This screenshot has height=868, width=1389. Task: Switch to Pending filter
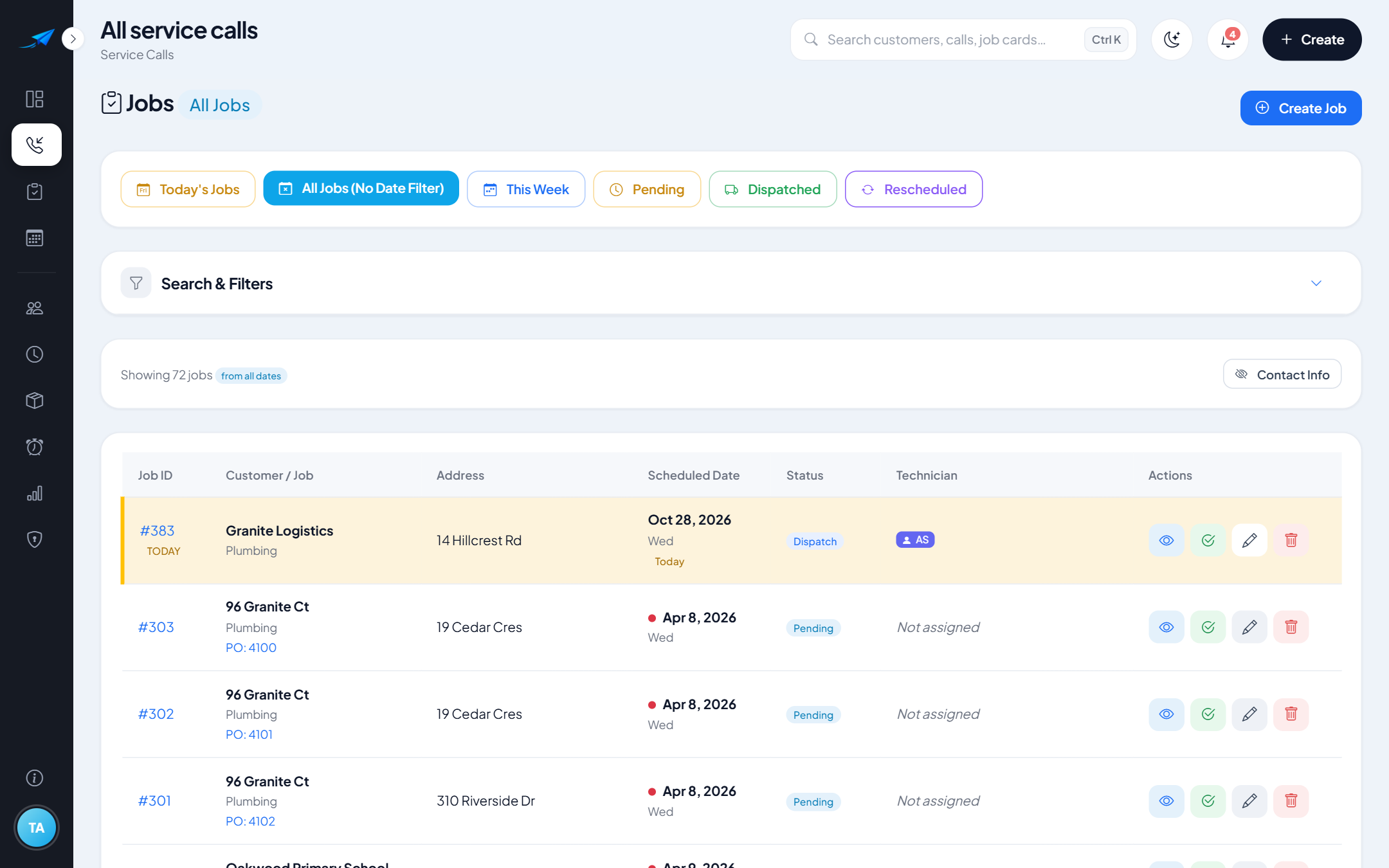point(647,189)
